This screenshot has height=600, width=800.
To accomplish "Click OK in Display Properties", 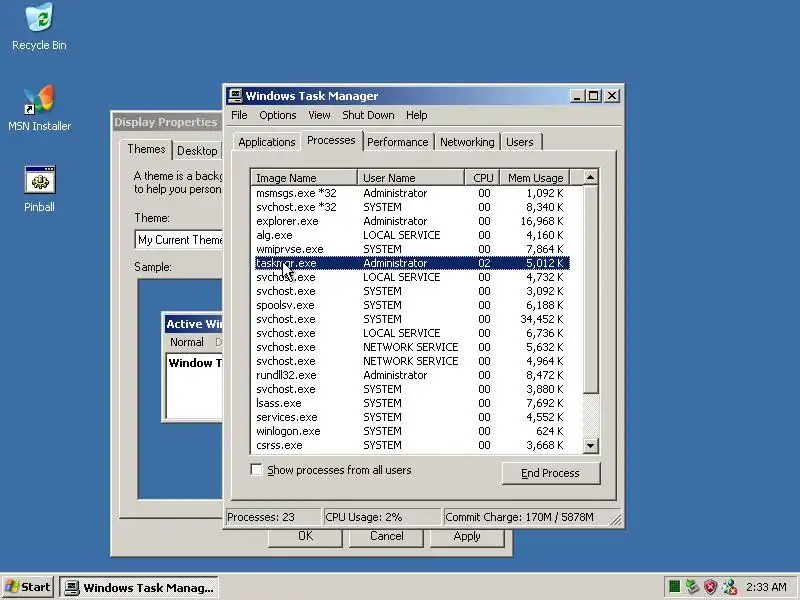I will (x=305, y=537).
